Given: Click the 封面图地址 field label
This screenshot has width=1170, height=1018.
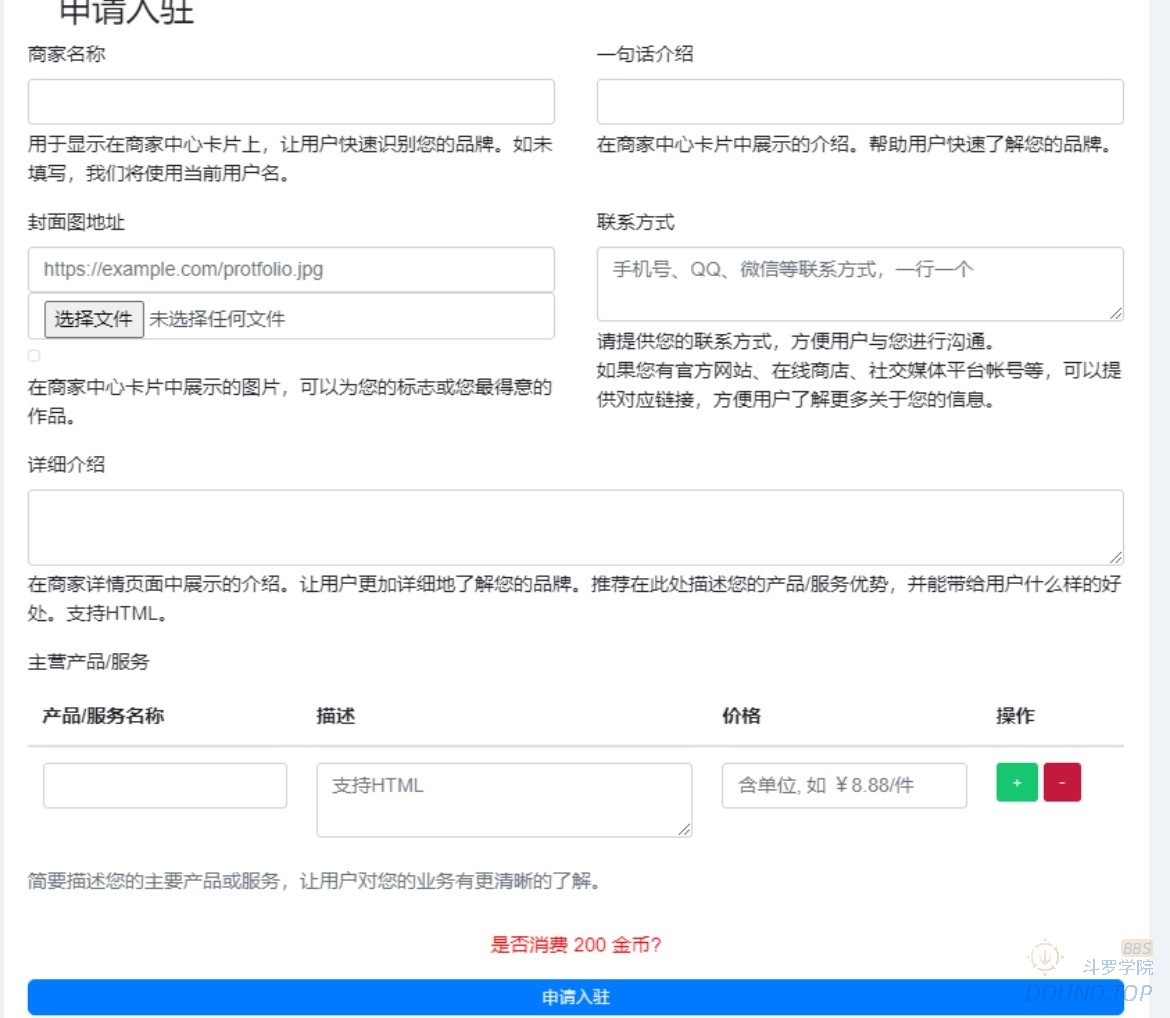Looking at the screenshot, I should [76, 223].
